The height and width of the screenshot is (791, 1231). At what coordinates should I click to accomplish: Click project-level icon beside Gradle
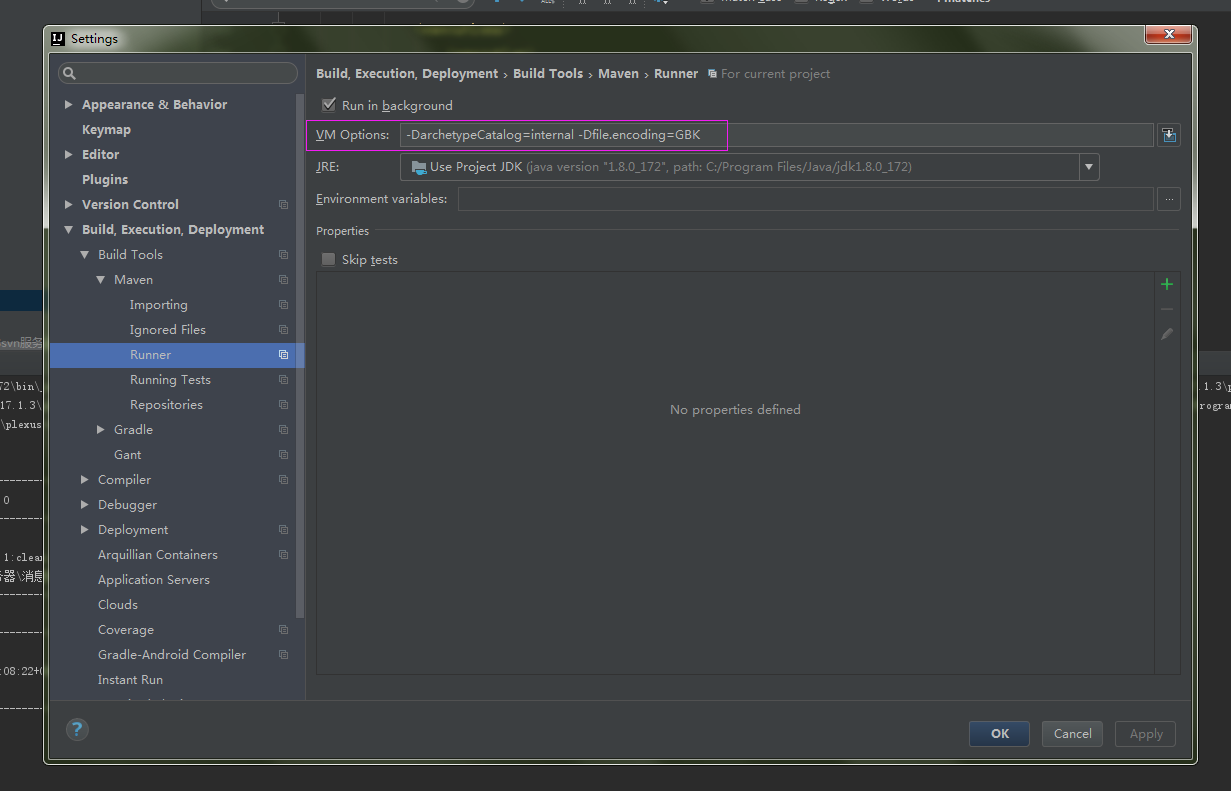pyautogui.click(x=283, y=430)
